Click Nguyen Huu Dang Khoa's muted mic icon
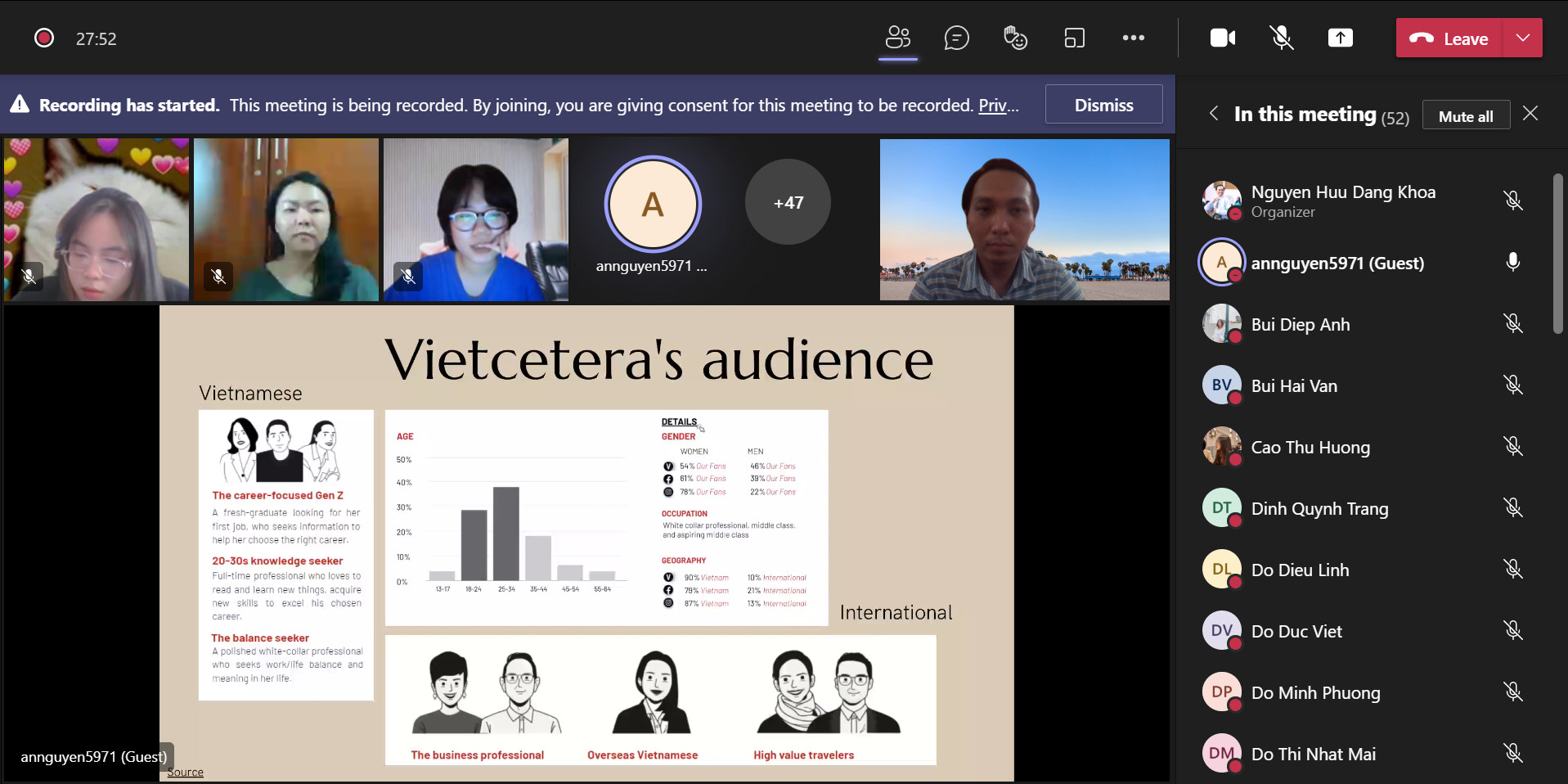 (x=1513, y=201)
